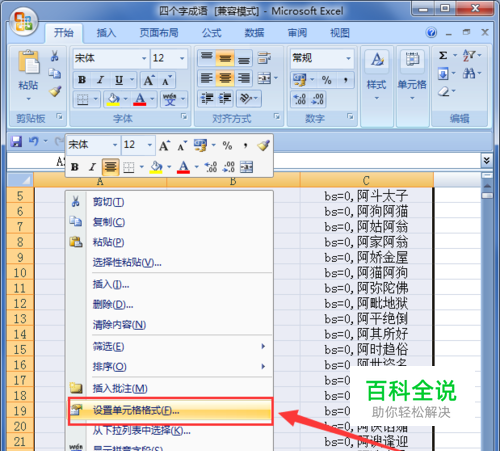This screenshot has height=451, width=500.
Task: Expand the 样式 styles dropdown
Action: [377, 98]
